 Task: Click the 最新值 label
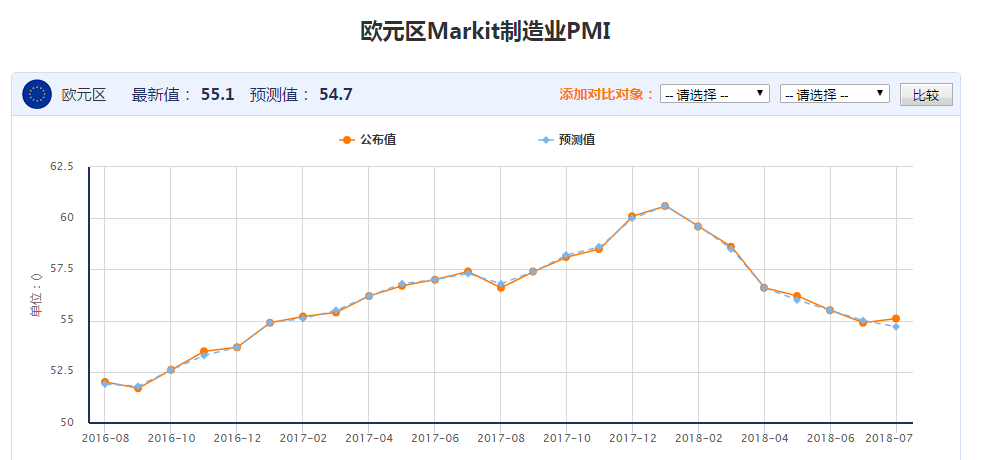(x=163, y=95)
